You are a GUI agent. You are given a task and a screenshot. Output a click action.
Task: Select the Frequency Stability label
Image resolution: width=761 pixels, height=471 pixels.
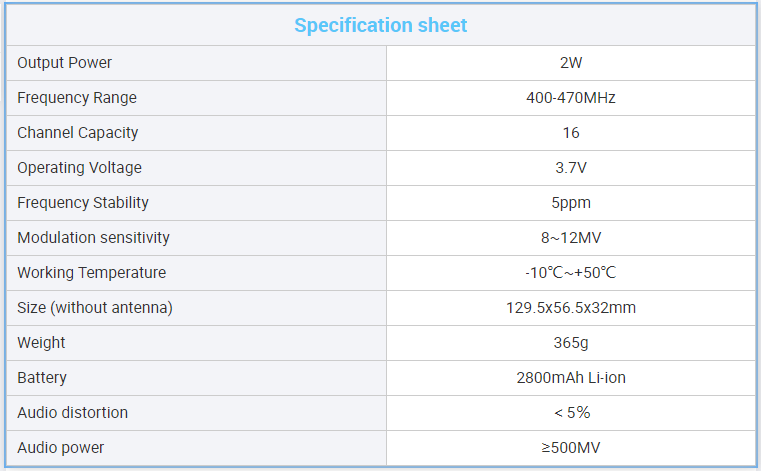click(x=83, y=203)
